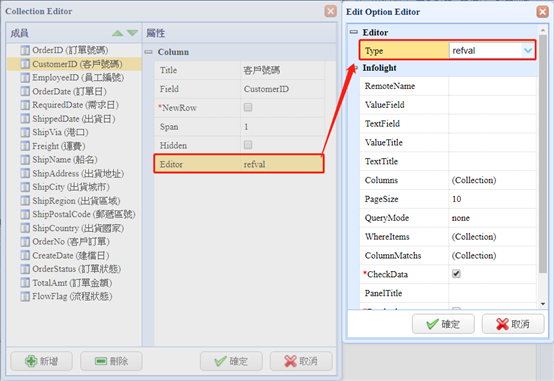Screen dimensions: 554x381
Task: Open the Type dropdown arrow
Action: pos(528,51)
